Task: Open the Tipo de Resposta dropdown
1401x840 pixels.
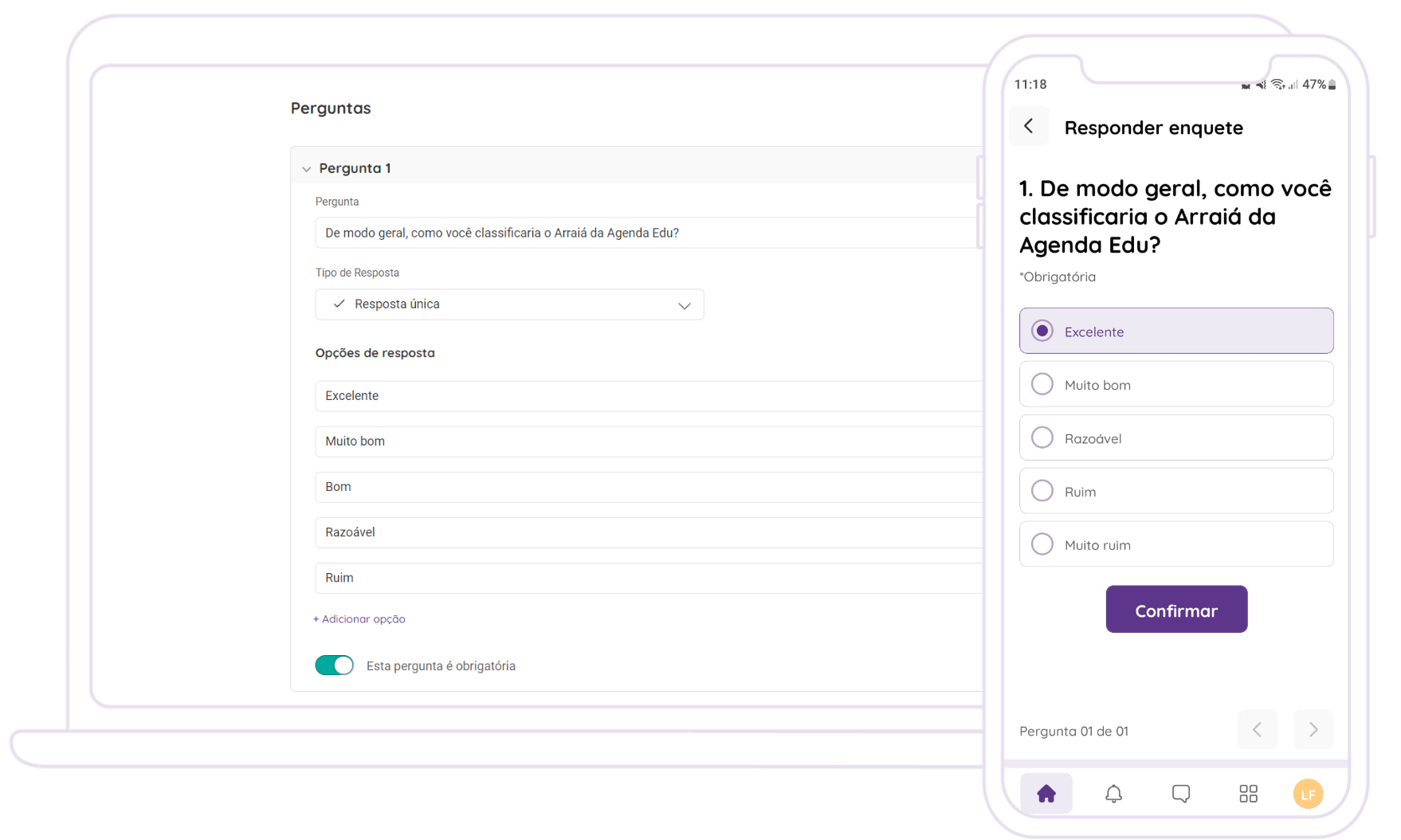Action: 509,304
